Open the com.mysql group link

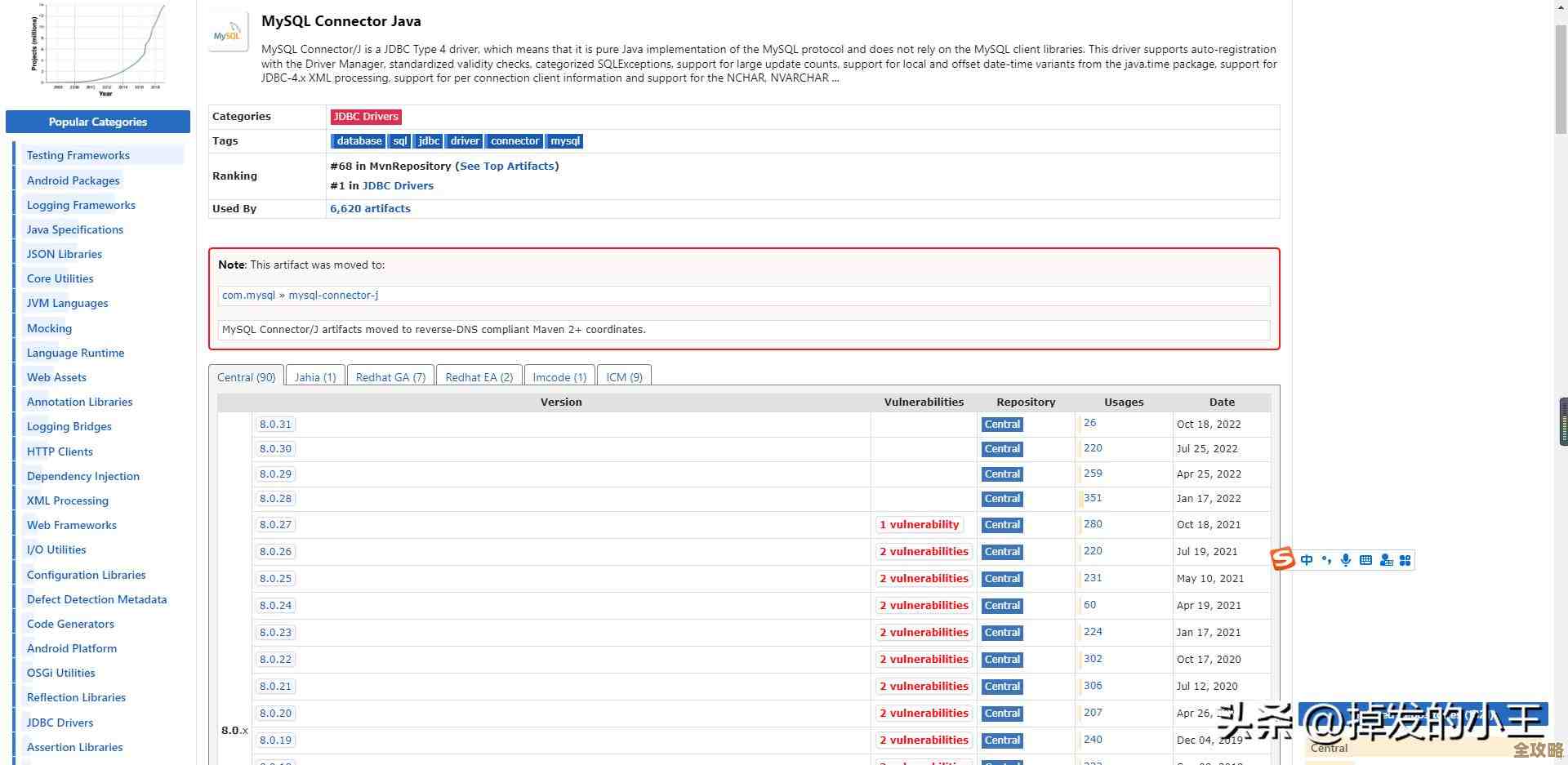[x=248, y=295]
